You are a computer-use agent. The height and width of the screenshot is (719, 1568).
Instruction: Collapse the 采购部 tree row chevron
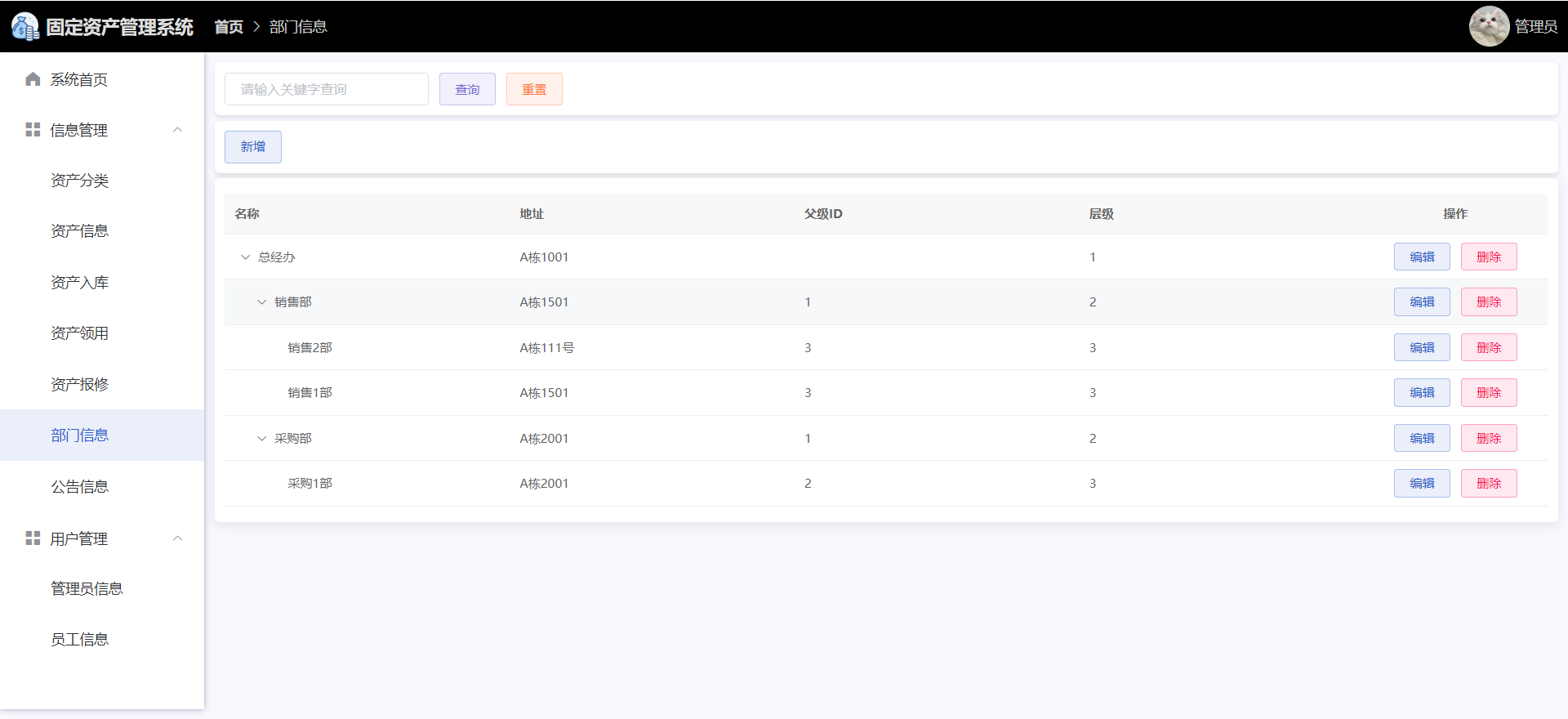point(261,439)
